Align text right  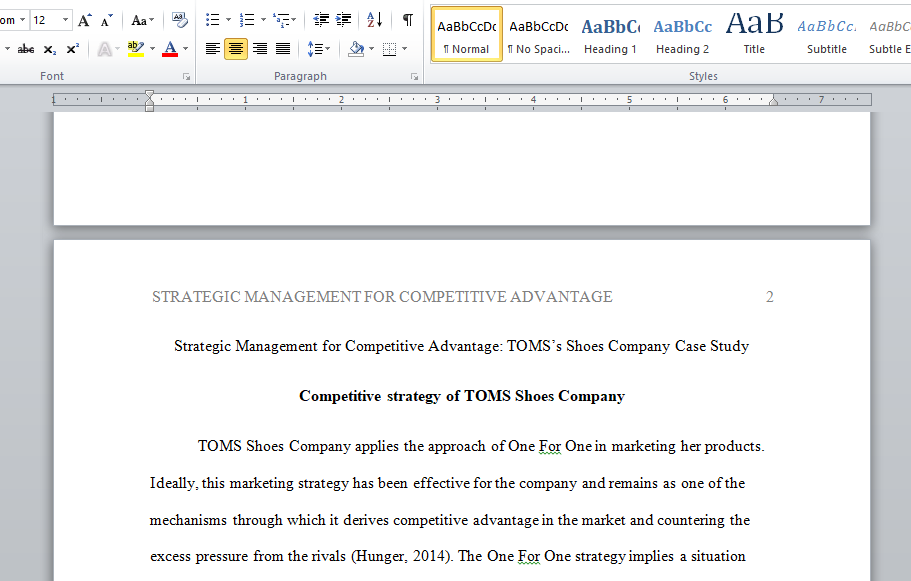point(260,49)
